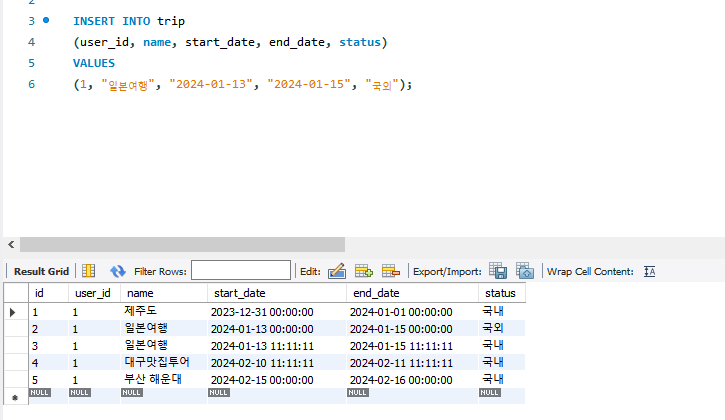Click the export recordset to file icon
The height and width of the screenshot is (420, 725).
pos(498,271)
